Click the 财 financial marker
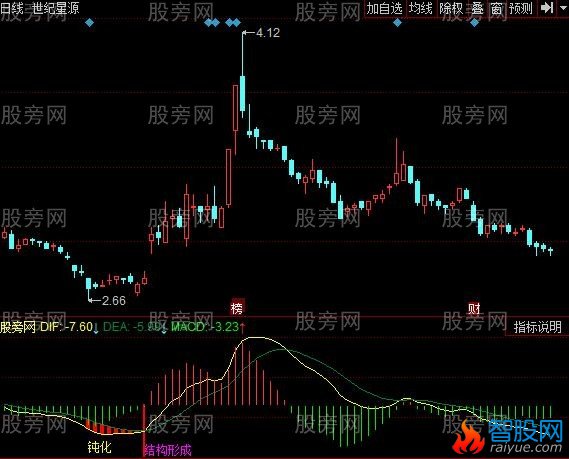The height and width of the screenshot is (459, 569). coord(474,309)
